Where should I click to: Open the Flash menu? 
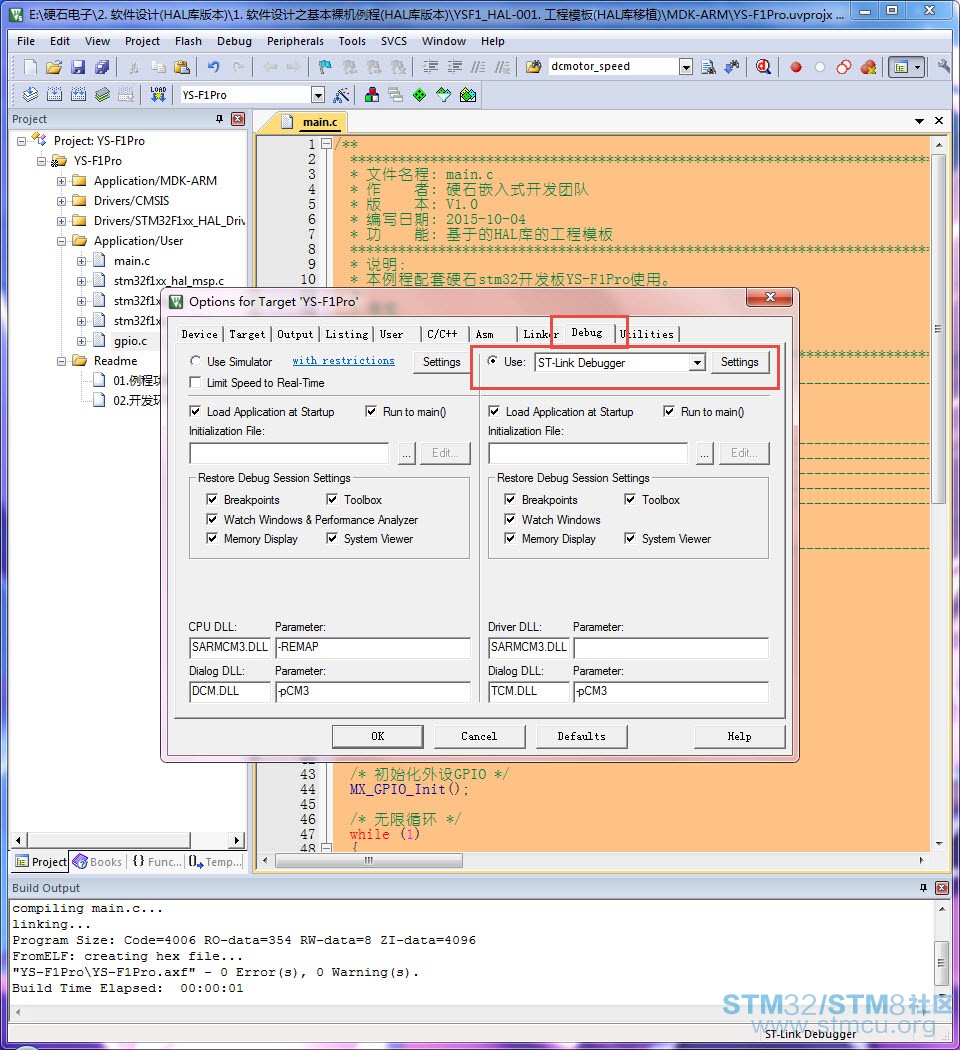(188, 41)
